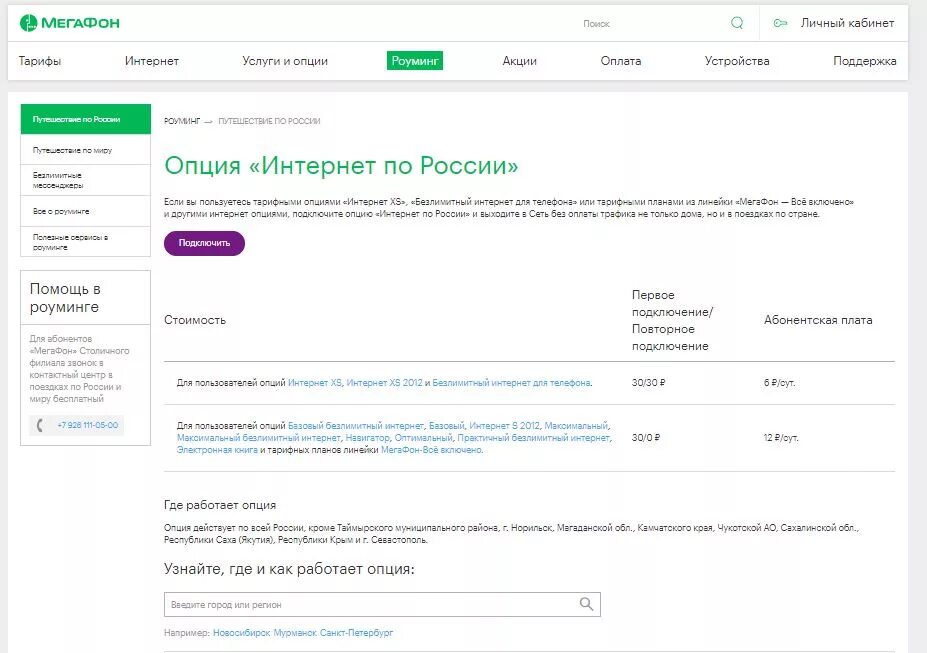The image size is (927, 653).
Task: Select Путешествие по миру in the sidebar
Action: [x=86, y=150]
